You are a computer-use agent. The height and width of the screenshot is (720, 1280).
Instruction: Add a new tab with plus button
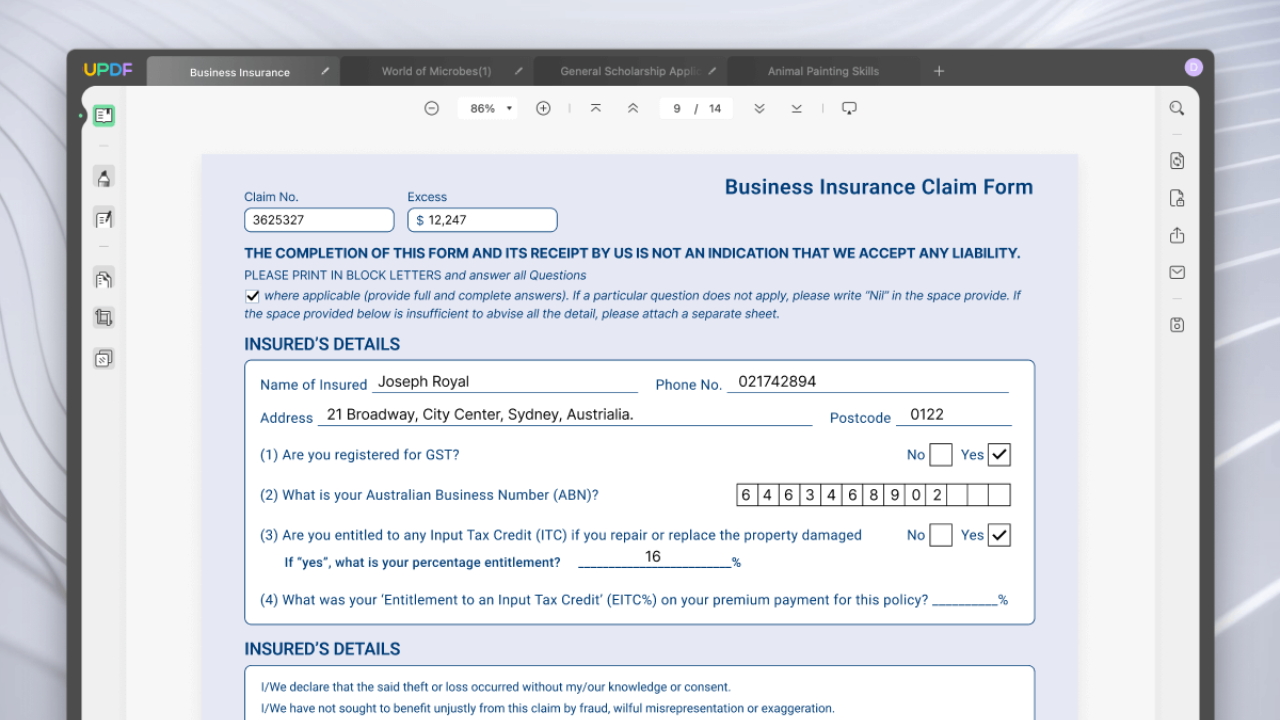[x=938, y=71]
